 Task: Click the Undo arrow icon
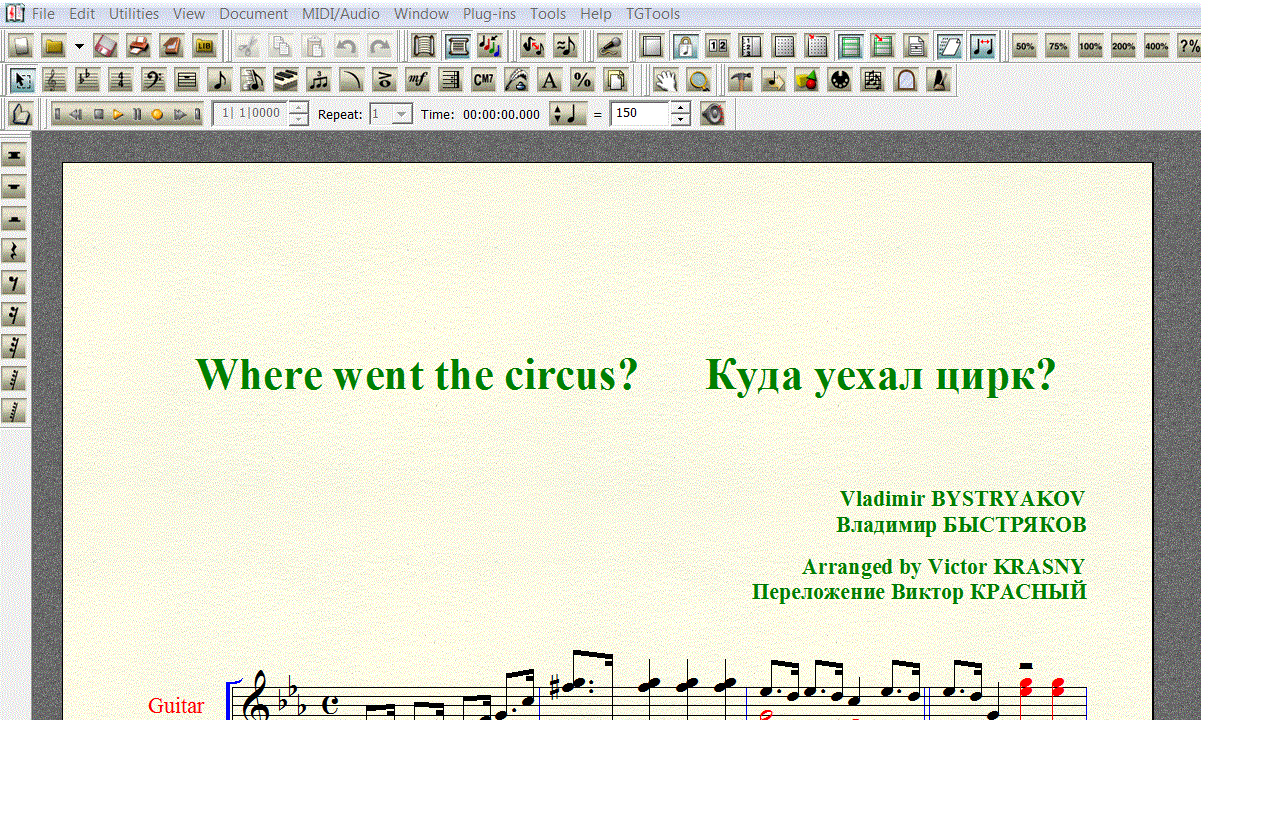[x=346, y=46]
